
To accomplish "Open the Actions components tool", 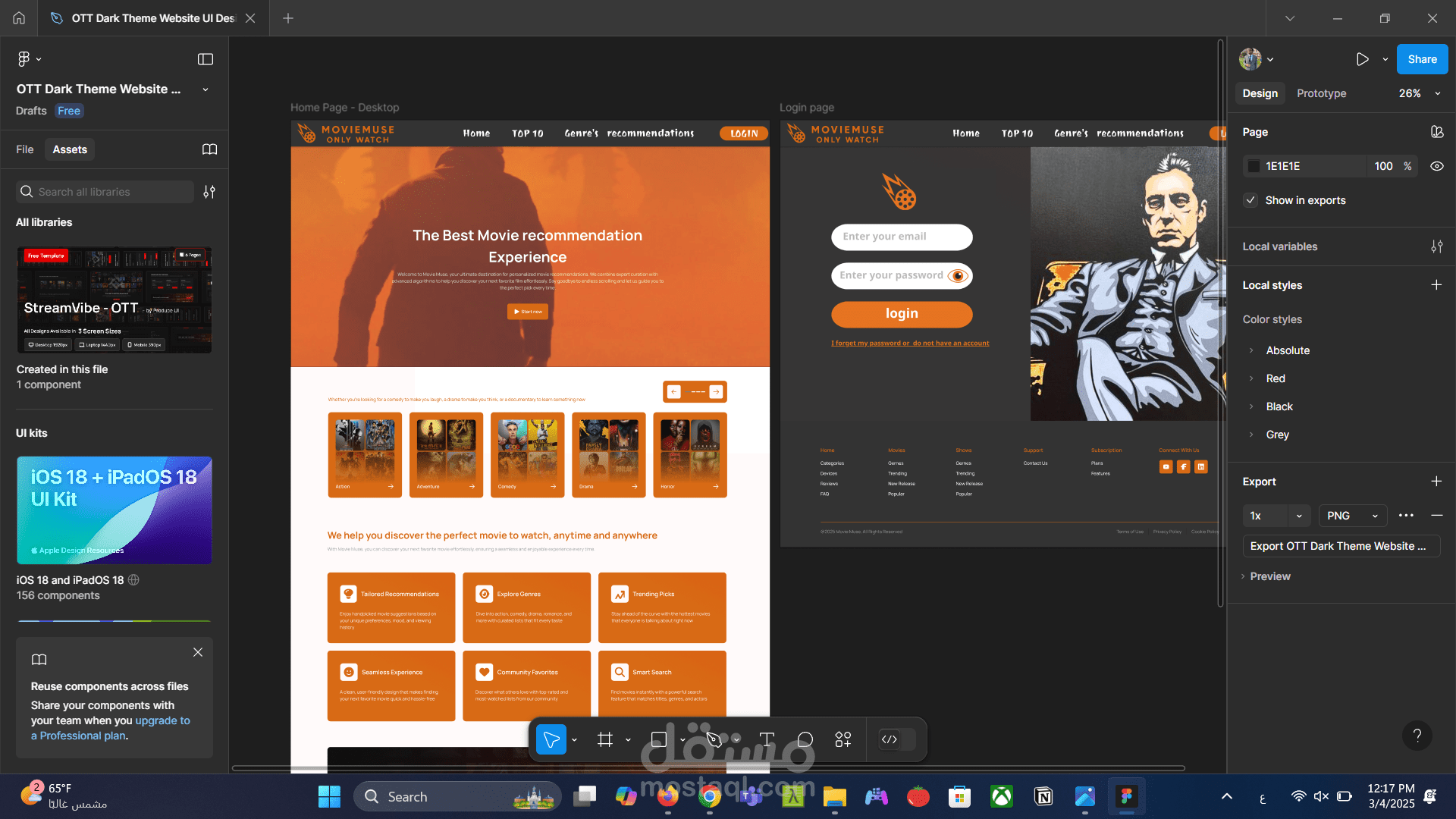I will (x=843, y=739).
